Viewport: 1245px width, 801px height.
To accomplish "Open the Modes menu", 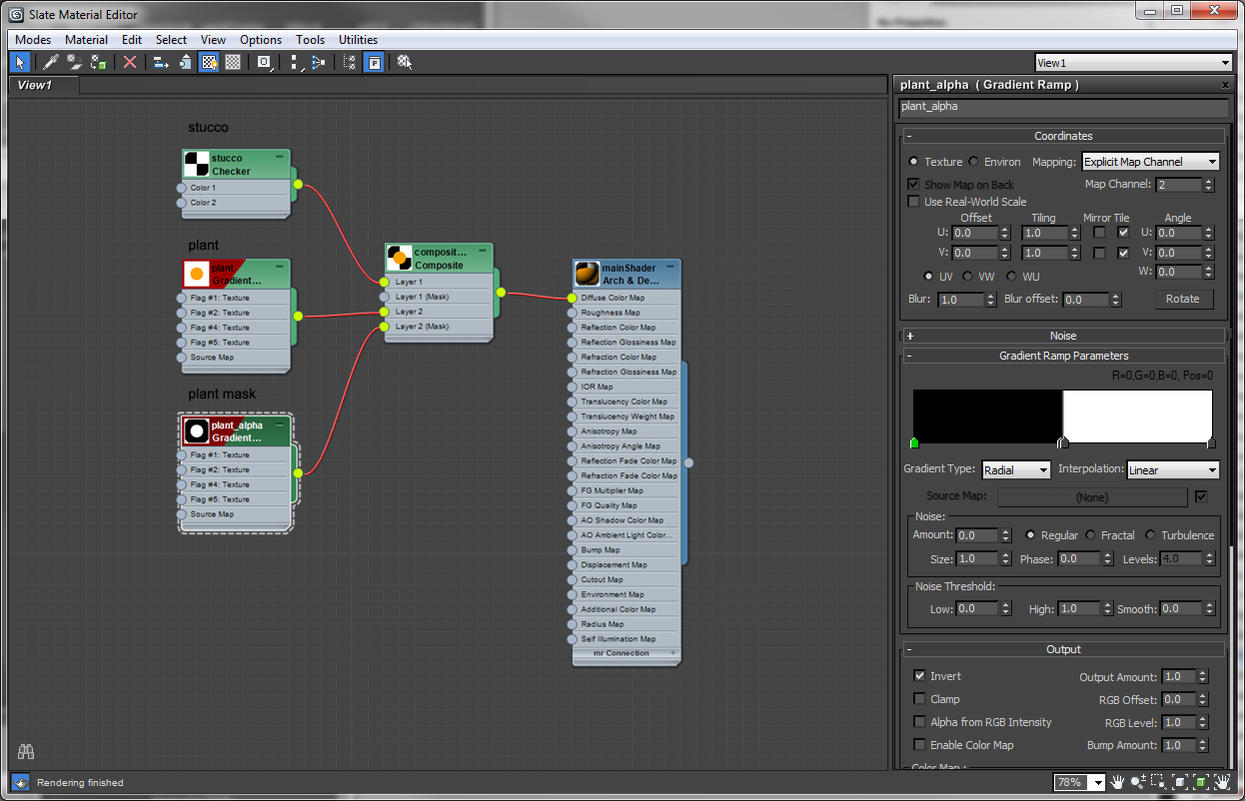I will click(x=33, y=40).
